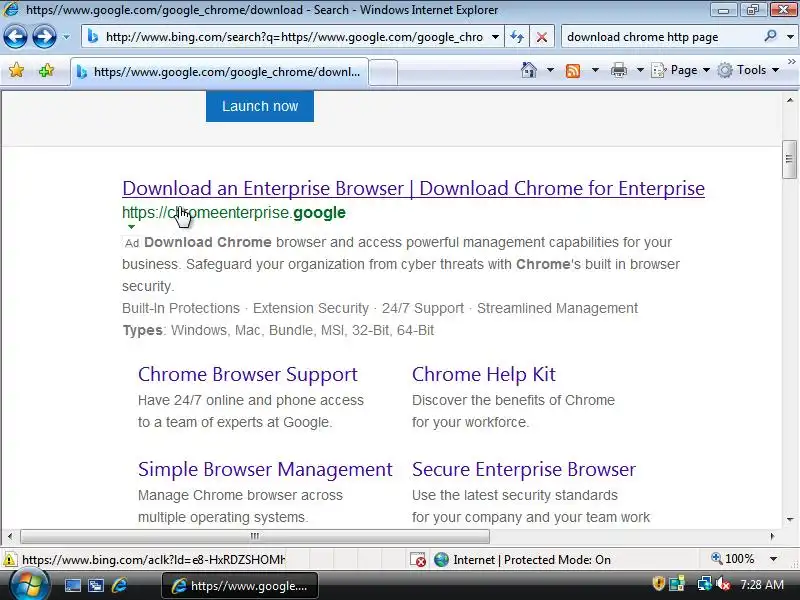
Task: Open recent pages dropdown next to Forward
Action: click(66, 37)
